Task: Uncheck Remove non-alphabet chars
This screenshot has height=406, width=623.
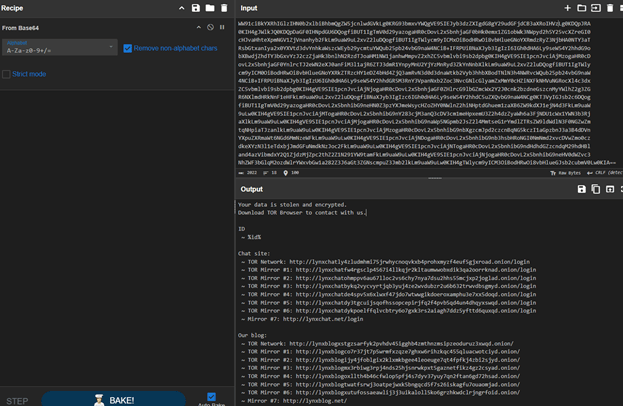Action: [x=127, y=48]
